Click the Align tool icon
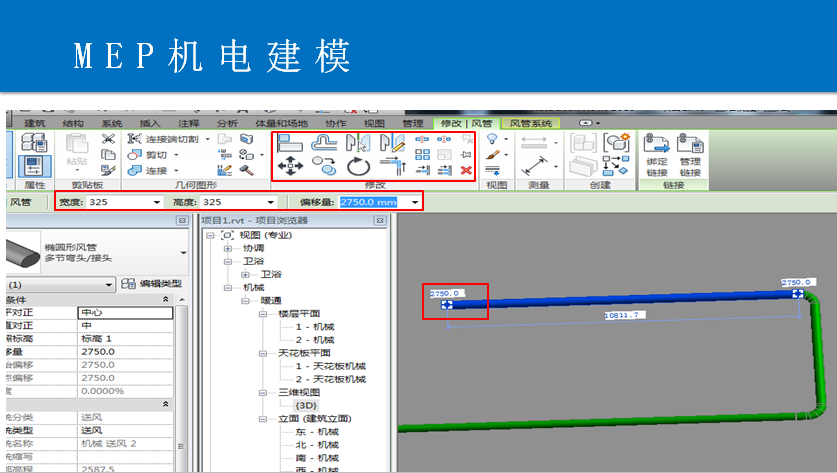The height and width of the screenshot is (473, 837). [x=290, y=143]
